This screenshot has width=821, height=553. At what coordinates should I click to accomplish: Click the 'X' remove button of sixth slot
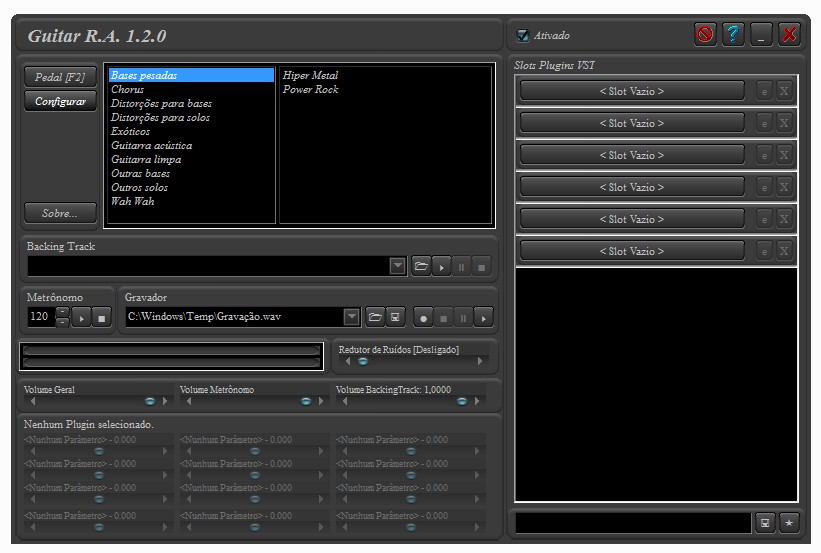pos(784,251)
